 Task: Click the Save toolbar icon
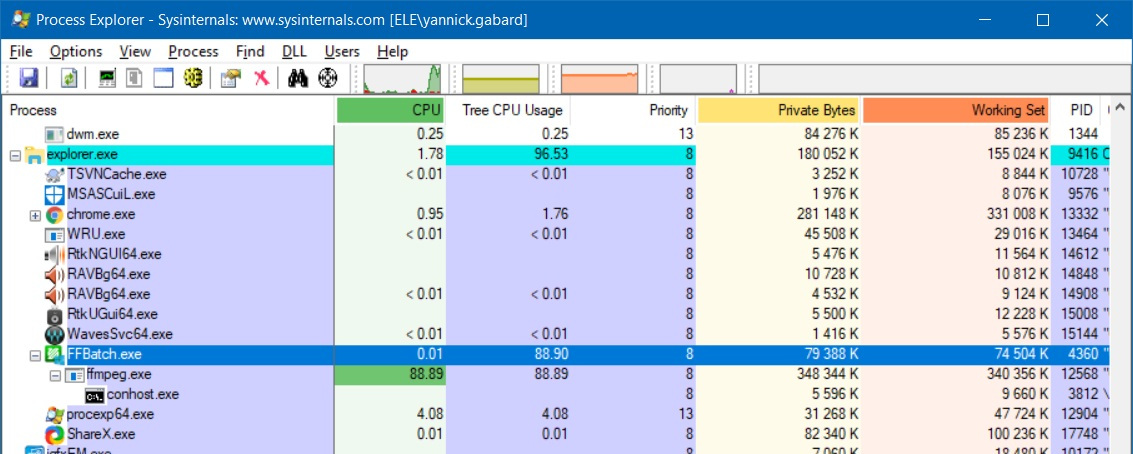pyautogui.click(x=28, y=78)
